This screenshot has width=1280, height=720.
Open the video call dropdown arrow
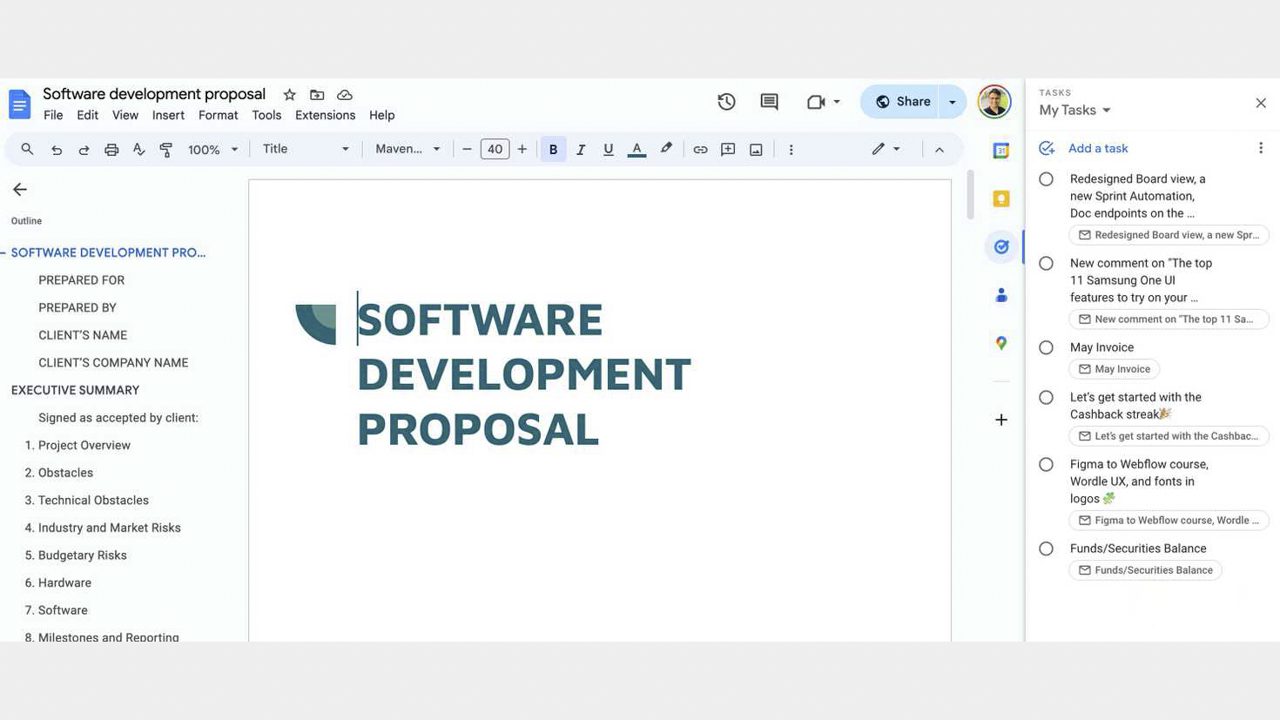[x=837, y=102]
